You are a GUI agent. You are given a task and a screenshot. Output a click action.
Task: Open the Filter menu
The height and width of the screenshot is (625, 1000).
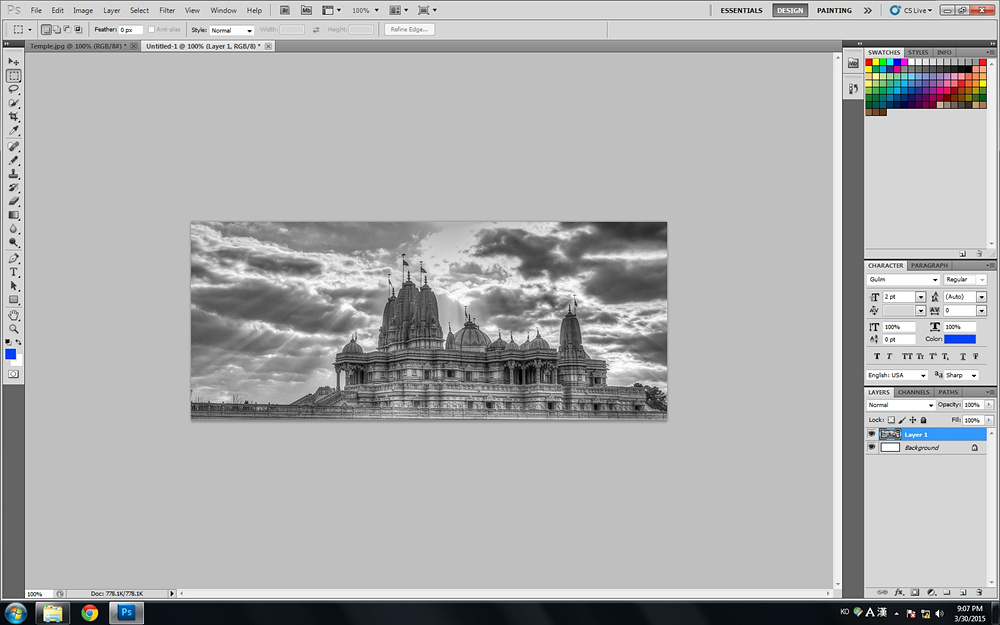(x=167, y=10)
